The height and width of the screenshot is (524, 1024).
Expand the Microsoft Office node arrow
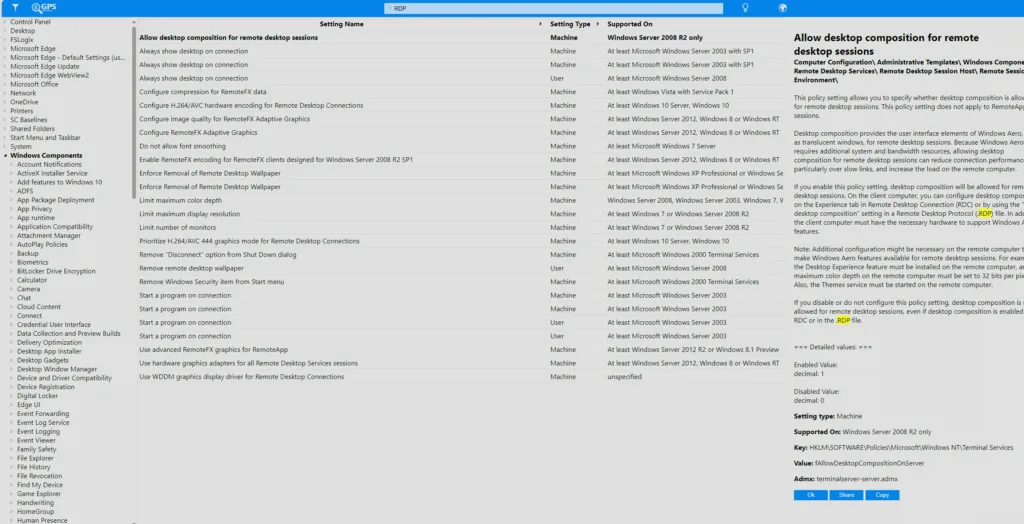[5, 84]
